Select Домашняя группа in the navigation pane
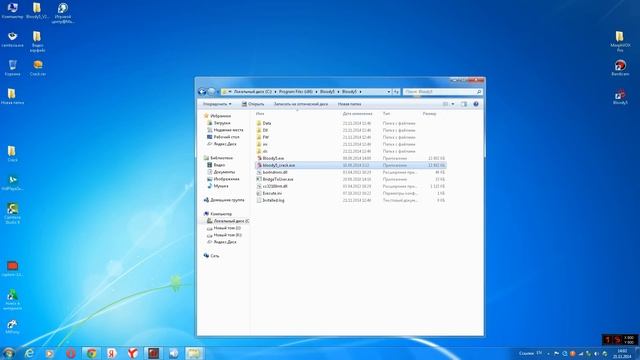The width and height of the screenshot is (640, 360). (x=227, y=200)
